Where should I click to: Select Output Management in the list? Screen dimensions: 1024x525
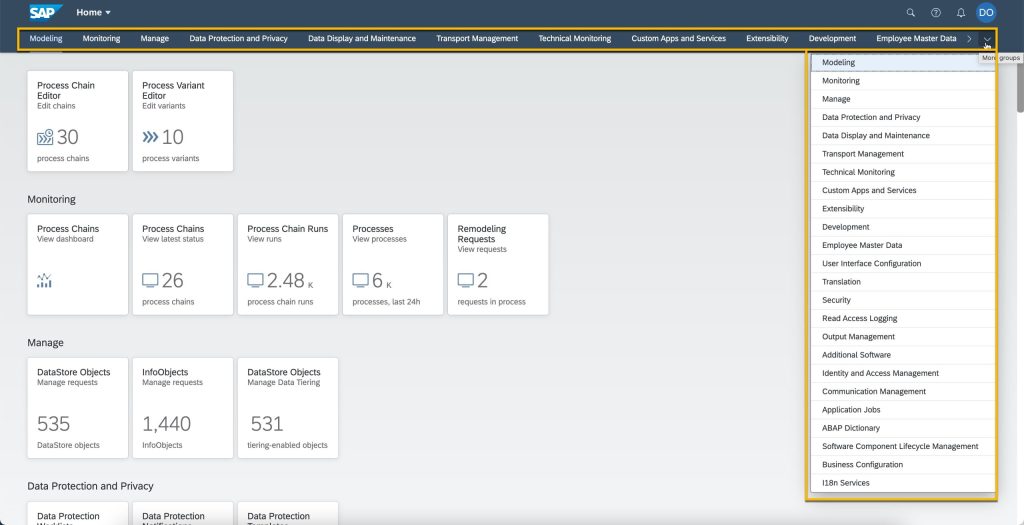[x=903, y=337]
